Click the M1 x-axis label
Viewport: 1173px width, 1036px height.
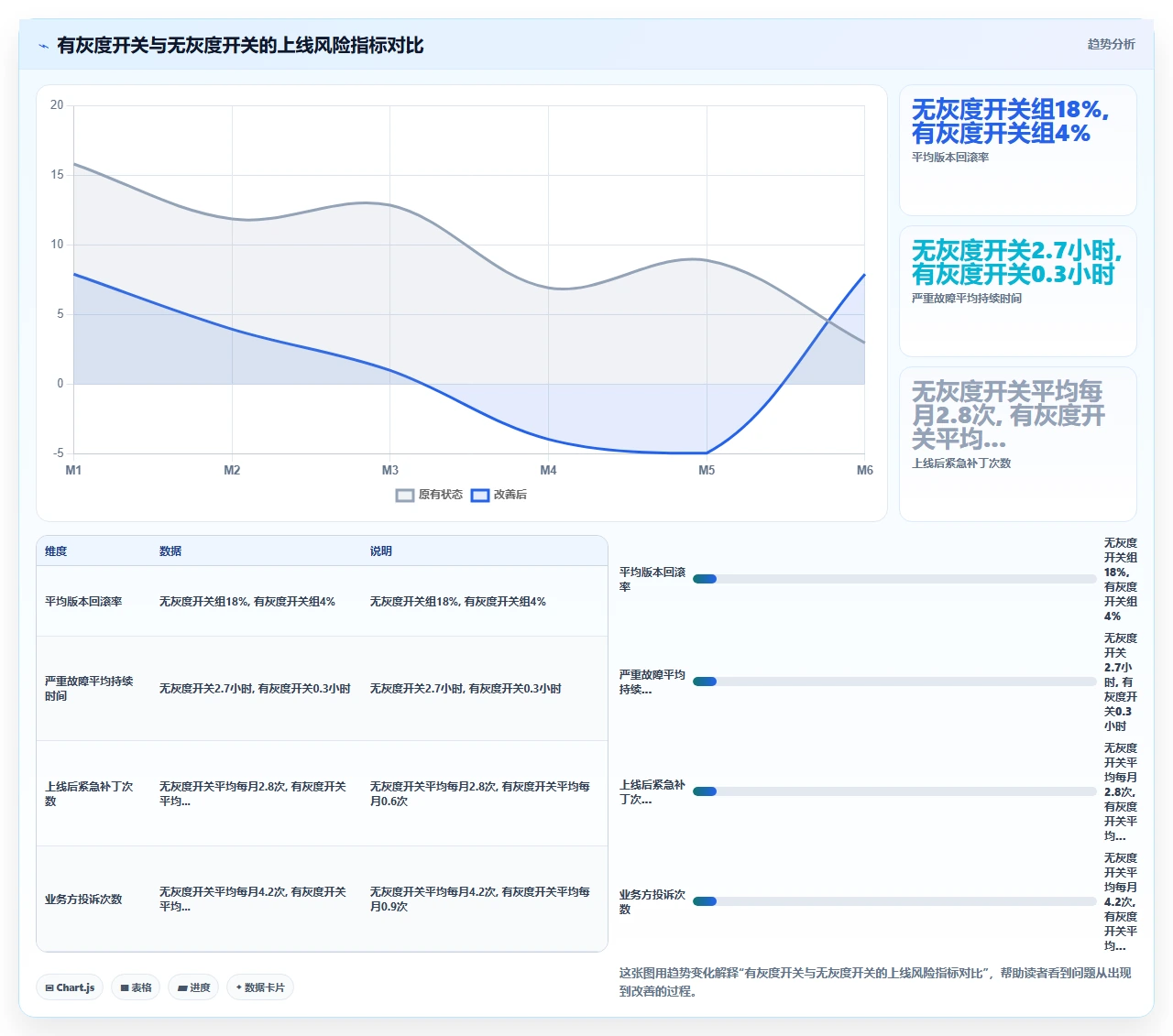point(73,470)
